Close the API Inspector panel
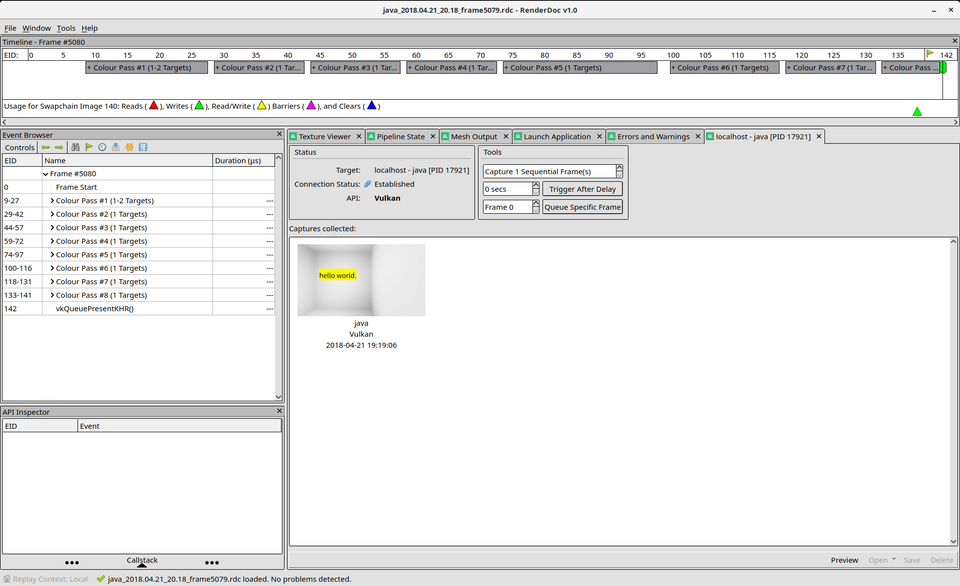960x586 pixels. point(279,411)
